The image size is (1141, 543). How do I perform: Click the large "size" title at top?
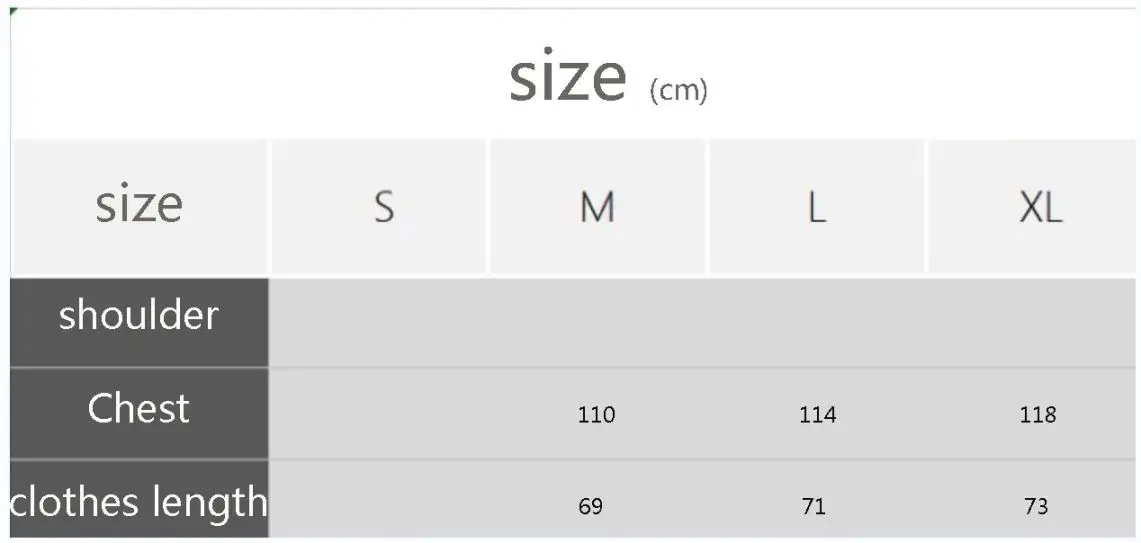(x=567, y=78)
